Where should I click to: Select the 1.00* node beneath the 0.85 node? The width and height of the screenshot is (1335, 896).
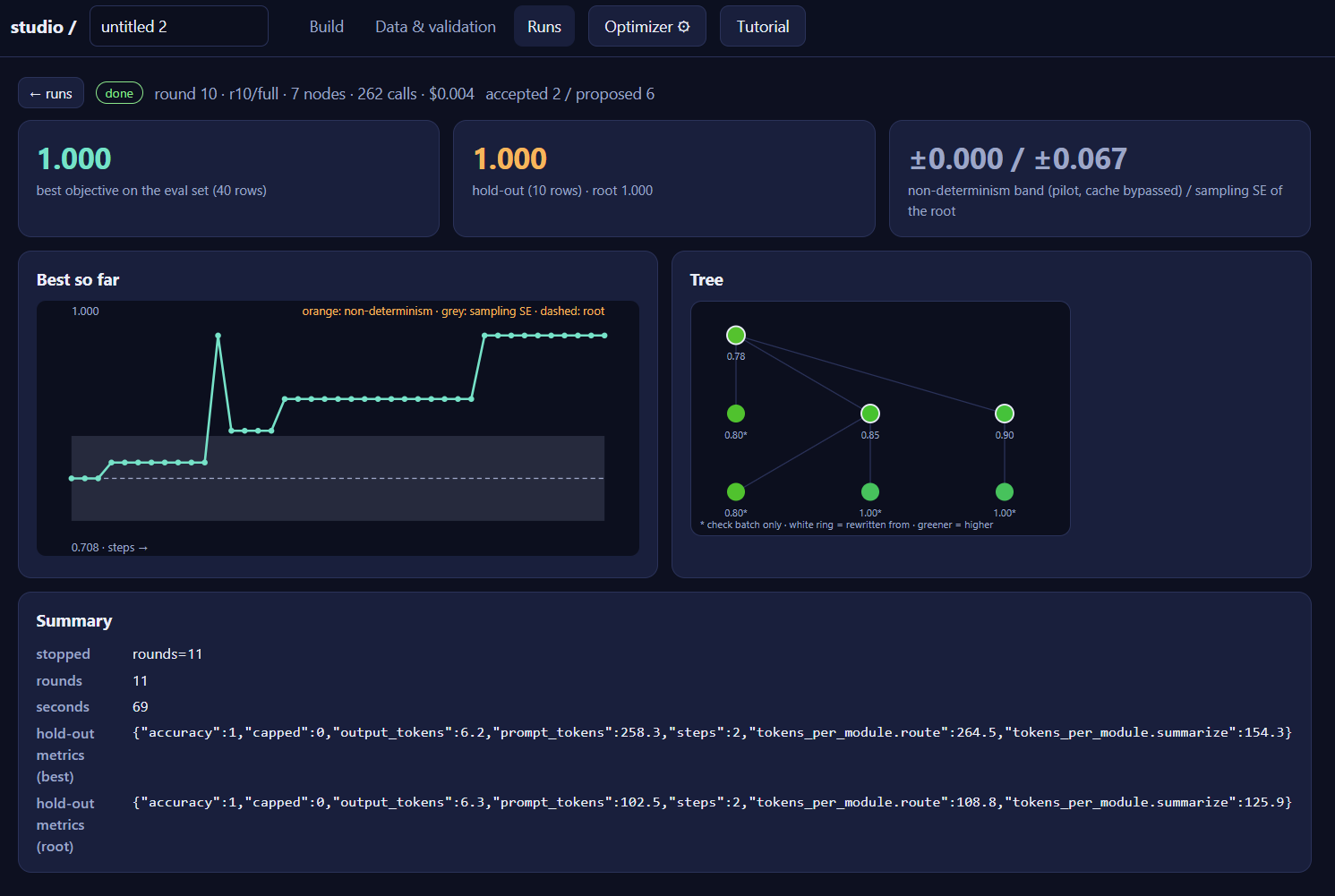coord(870,491)
